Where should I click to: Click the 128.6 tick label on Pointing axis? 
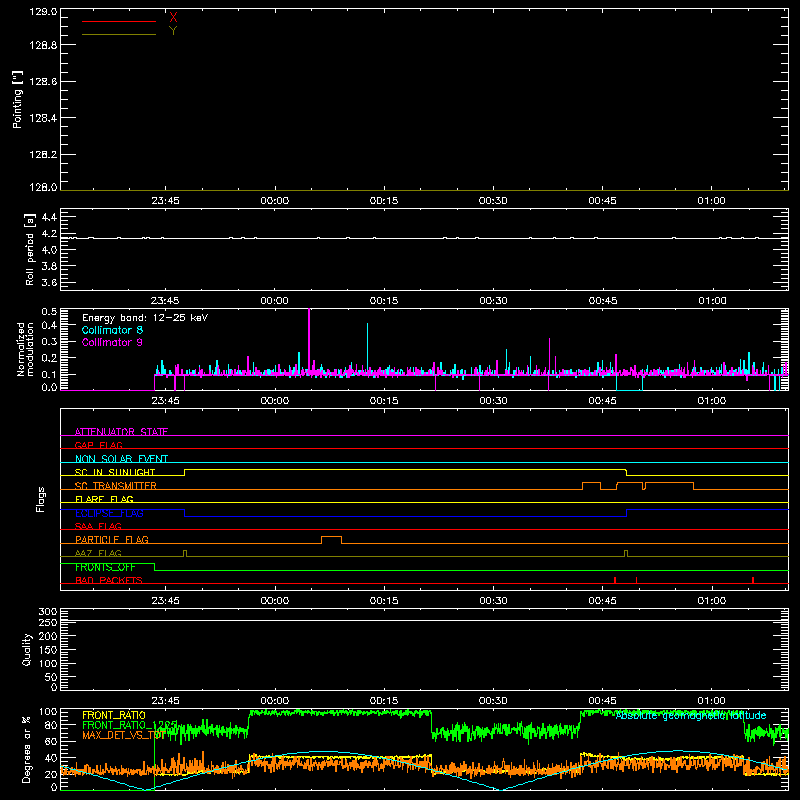(x=43, y=82)
